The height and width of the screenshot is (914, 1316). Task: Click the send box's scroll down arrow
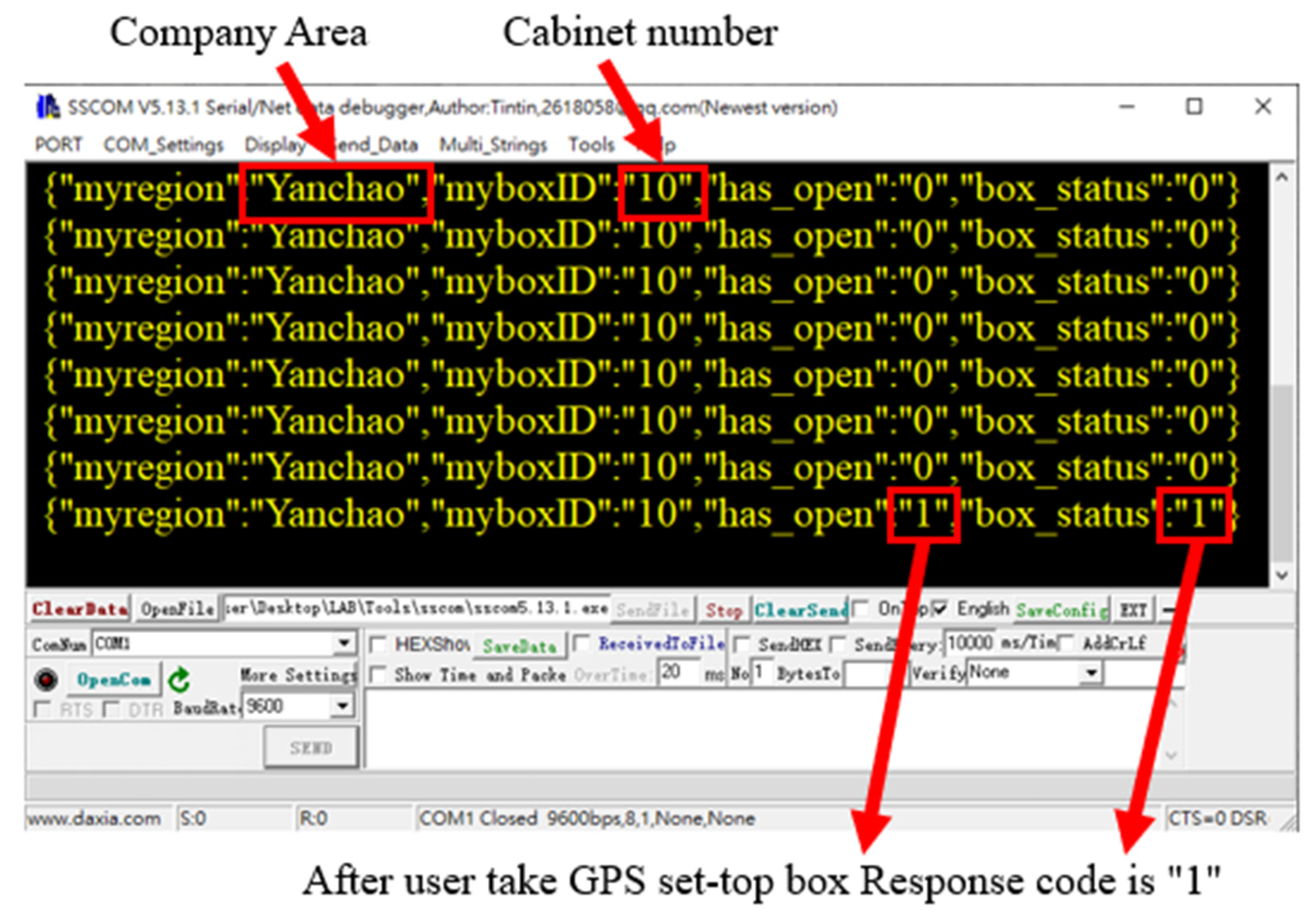pos(1171,755)
